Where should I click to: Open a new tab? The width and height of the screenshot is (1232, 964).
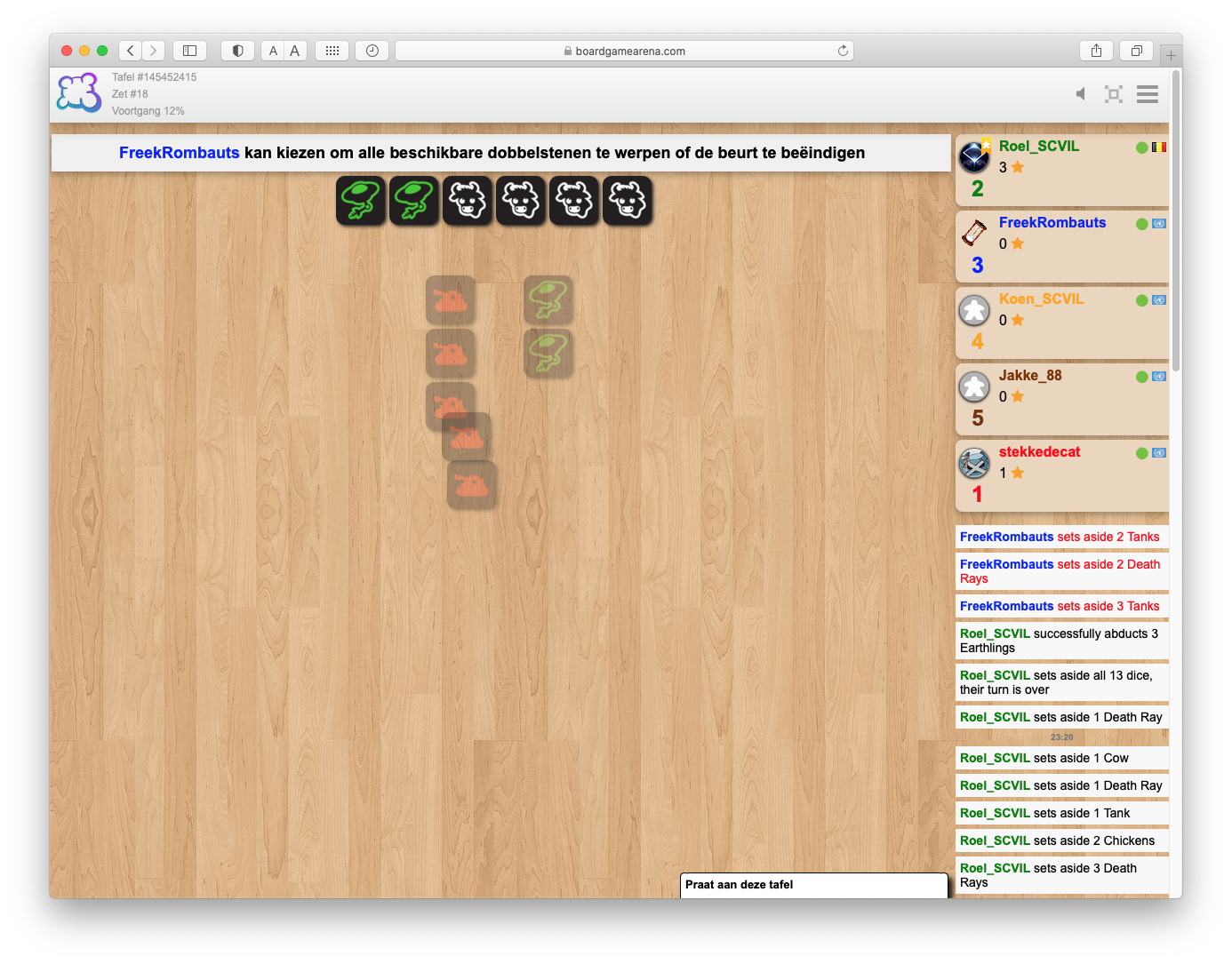pyautogui.click(x=1171, y=55)
